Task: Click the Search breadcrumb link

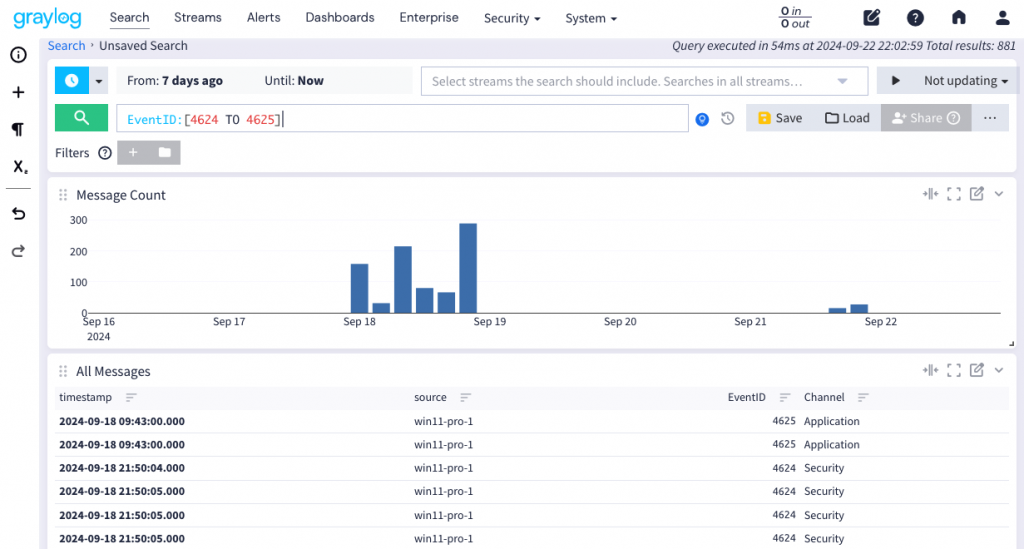Action: coord(67,46)
